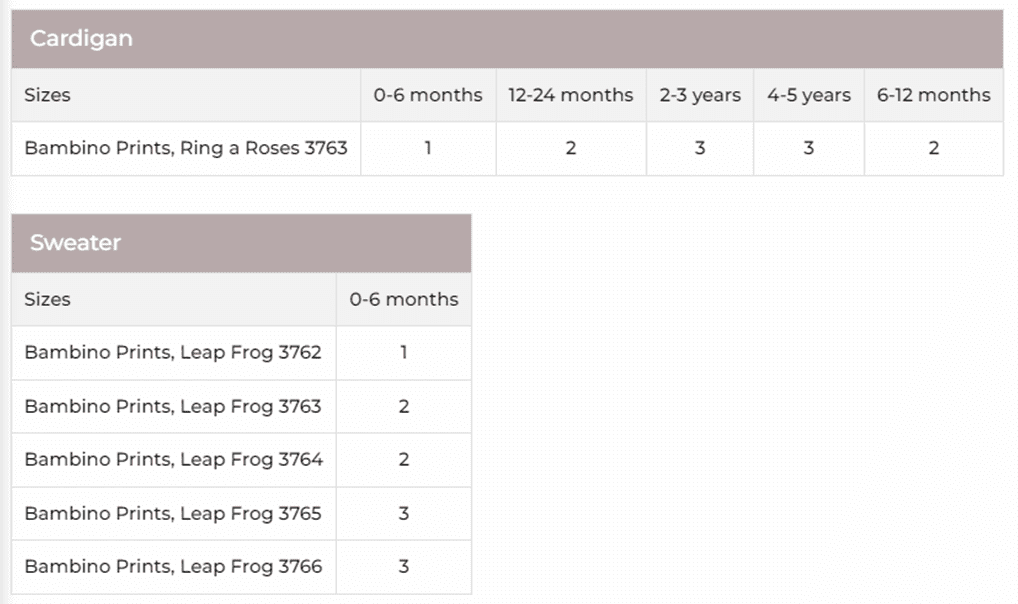This screenshot has width=1018, height=604.
Task: Click Bambino Prints, Leap Frog 3766
Action: pos(173,566)
